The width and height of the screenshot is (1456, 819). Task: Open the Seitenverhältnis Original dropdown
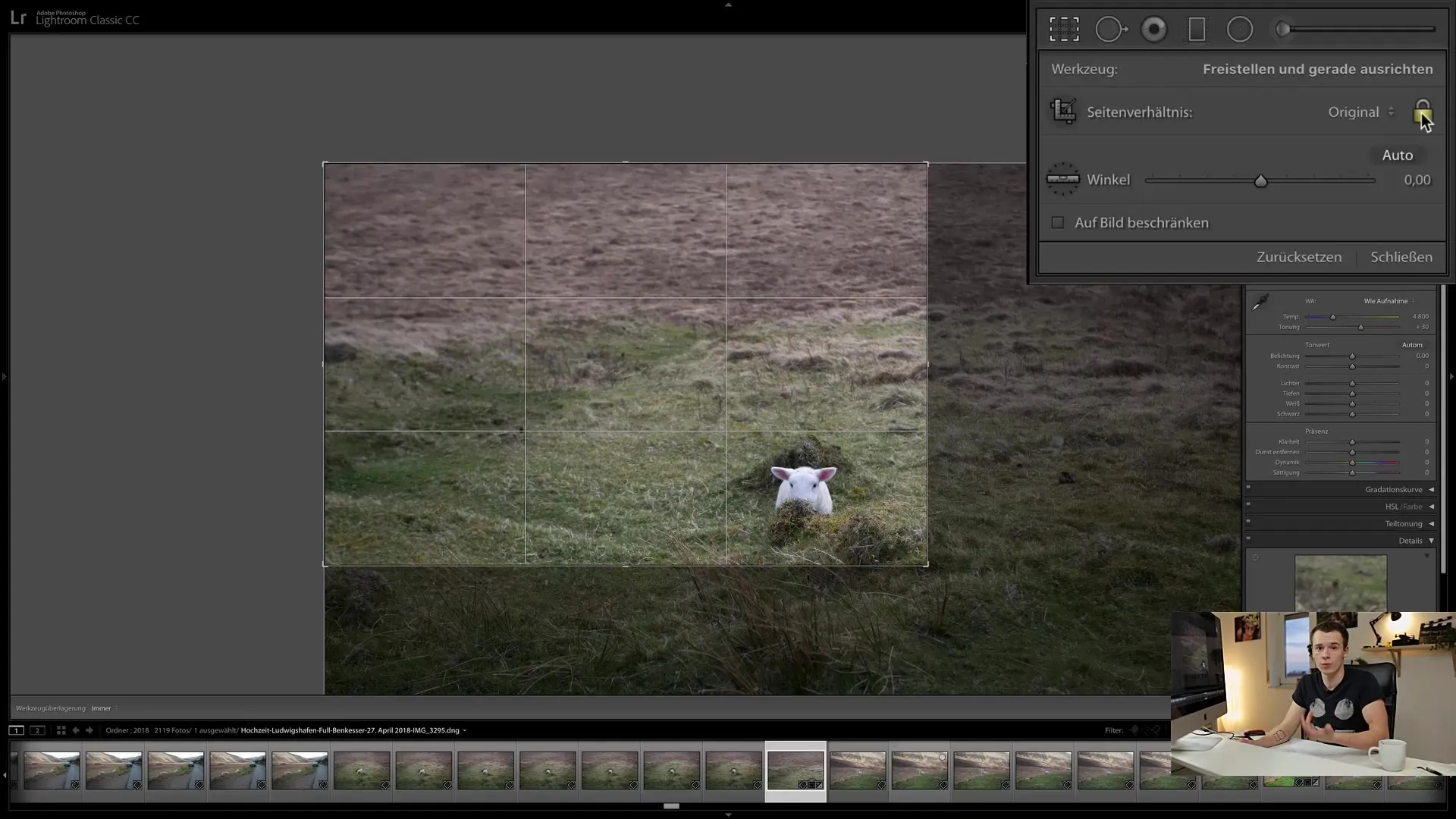(1360, 111)
